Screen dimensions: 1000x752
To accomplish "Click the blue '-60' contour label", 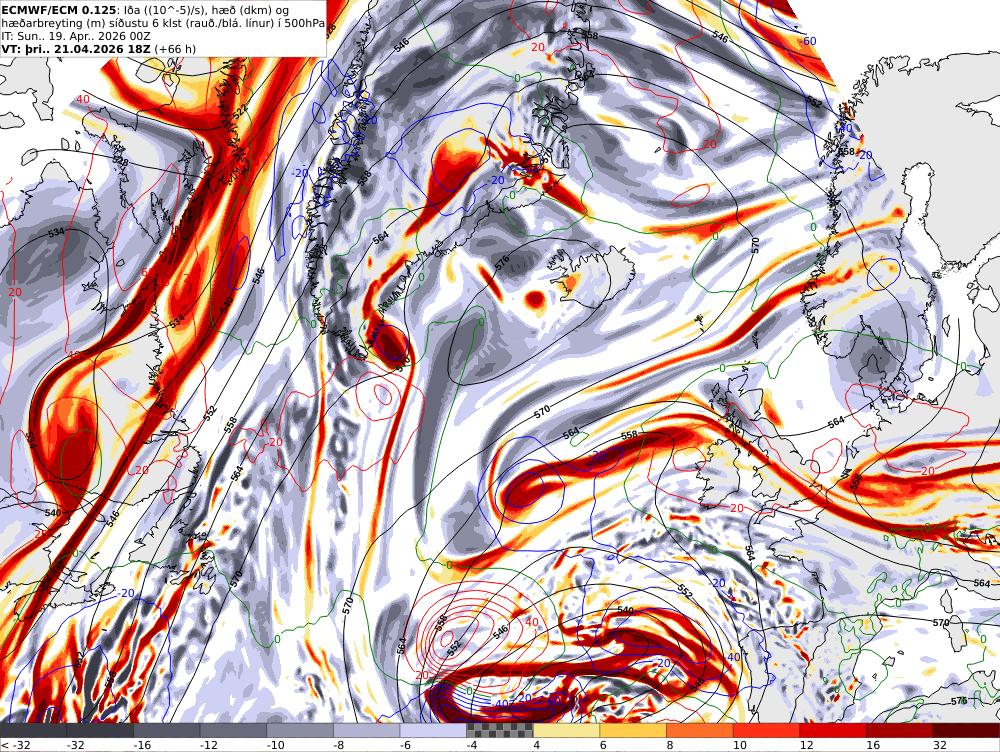I will (x=808, y=41).
